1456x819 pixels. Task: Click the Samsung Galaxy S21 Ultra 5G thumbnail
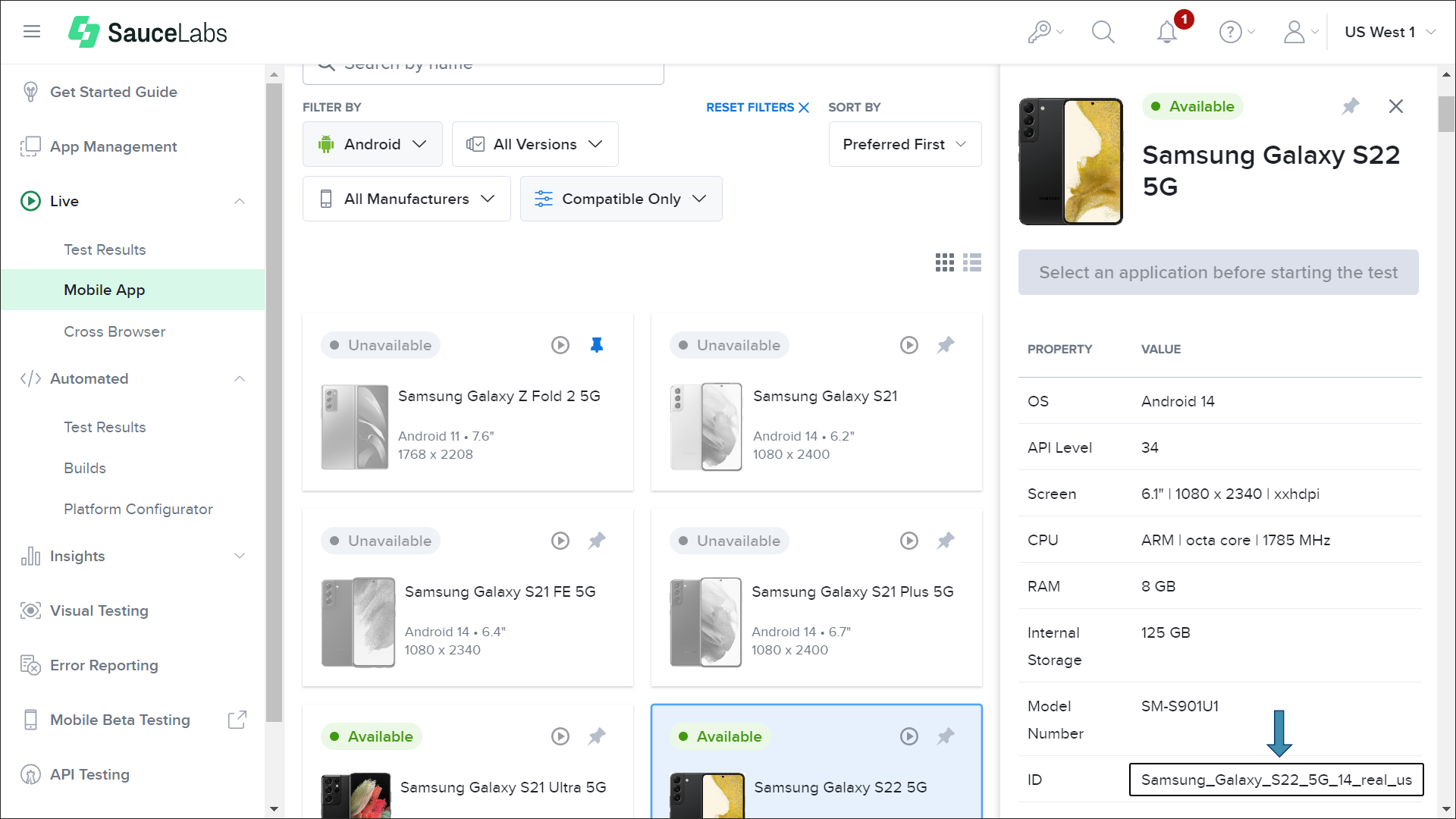pyautogui.click(x=356, y=795)
